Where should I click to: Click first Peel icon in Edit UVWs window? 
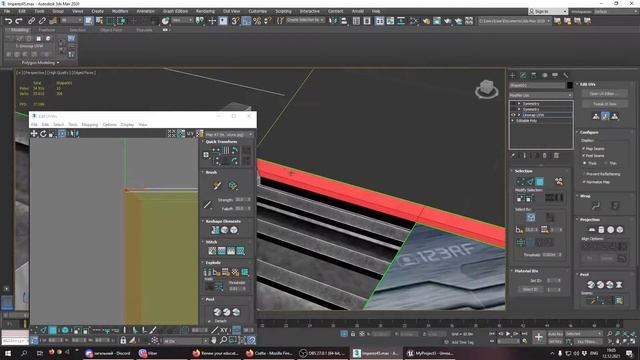(217, 312)
